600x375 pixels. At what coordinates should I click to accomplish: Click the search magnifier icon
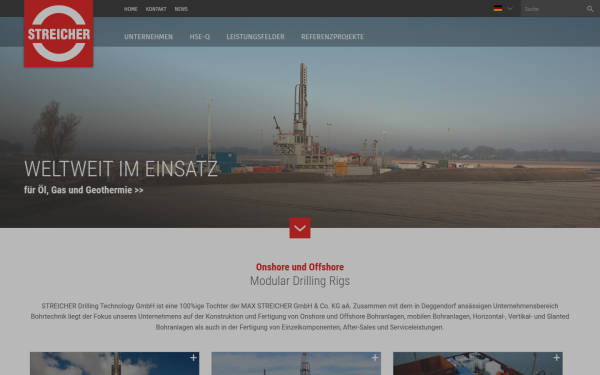point(590,9)
